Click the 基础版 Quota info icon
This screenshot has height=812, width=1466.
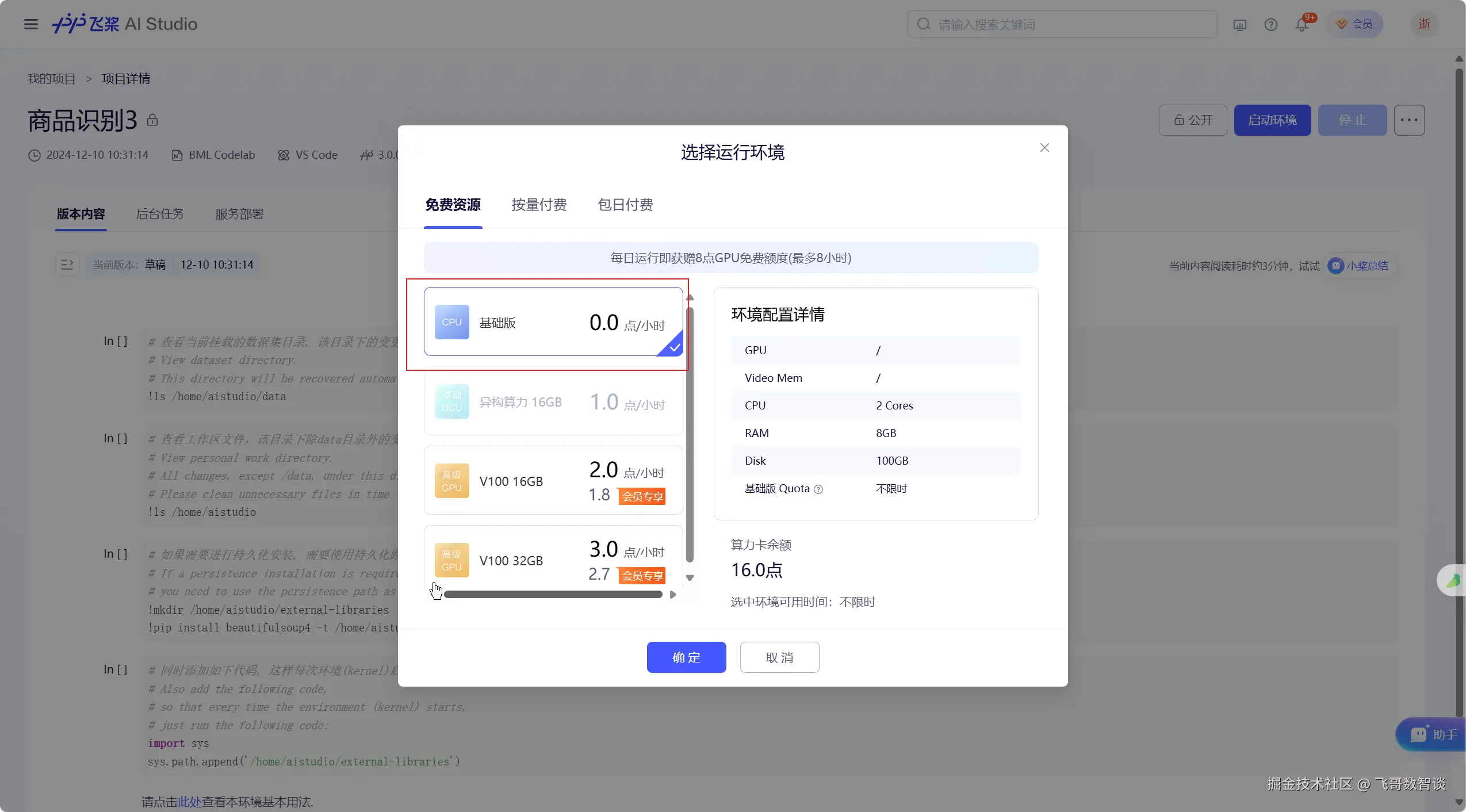point(818,489)
